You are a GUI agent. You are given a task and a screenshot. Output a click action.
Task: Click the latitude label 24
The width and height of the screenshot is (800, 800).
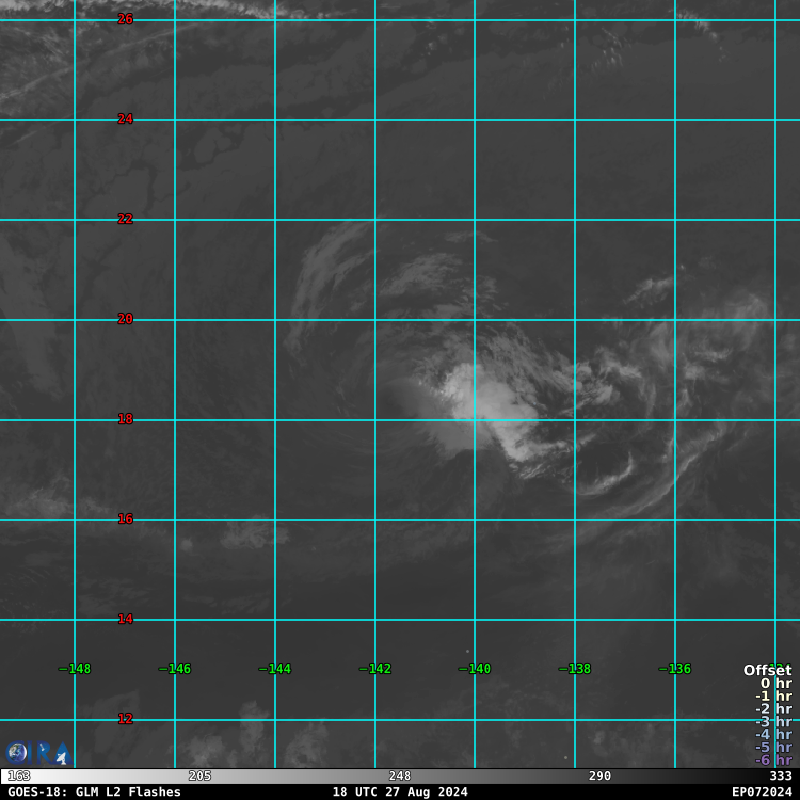[x=125, y=119]
